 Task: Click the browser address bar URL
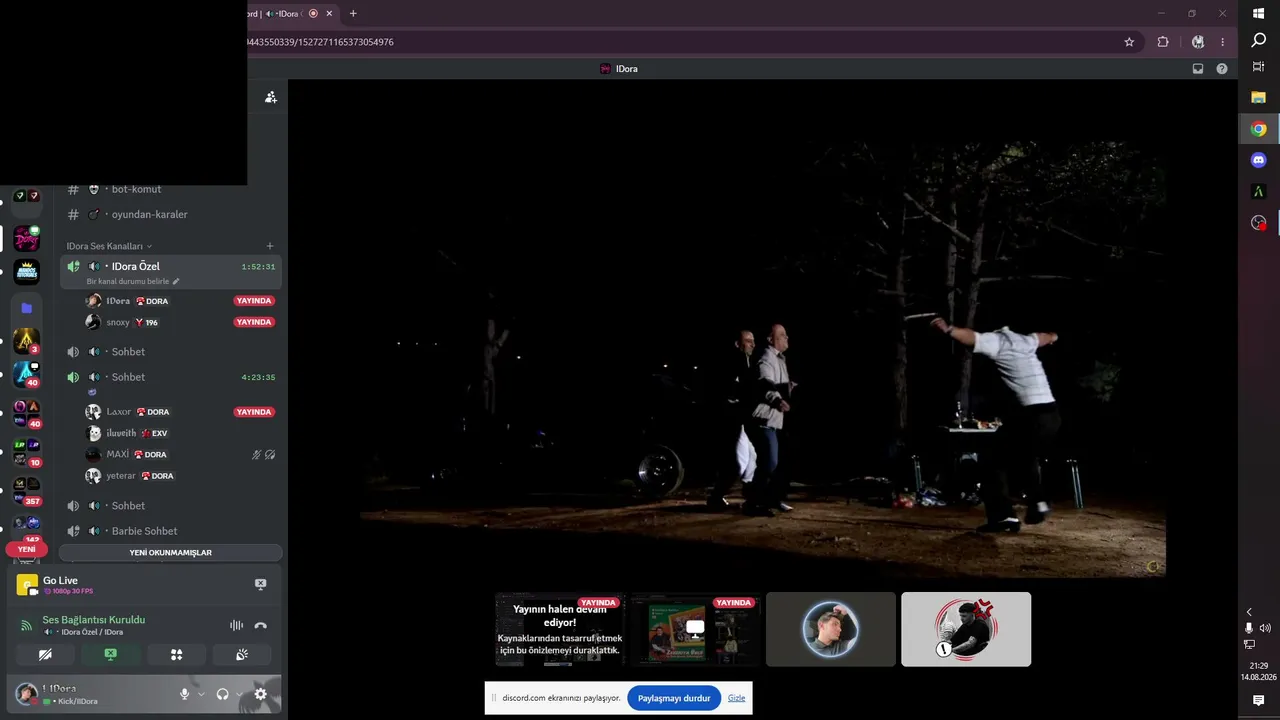320,42
